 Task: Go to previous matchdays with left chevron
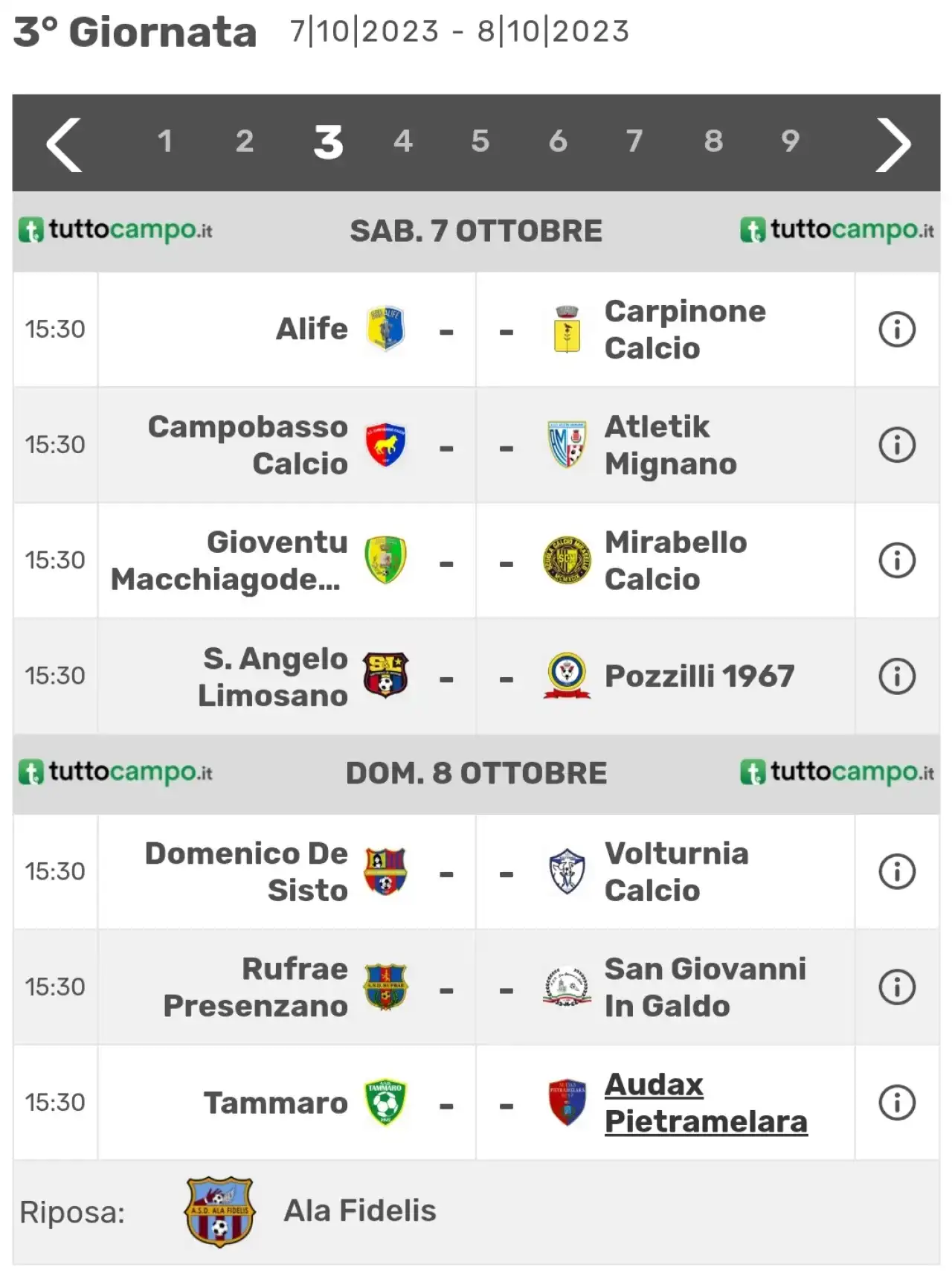point(64,144)
